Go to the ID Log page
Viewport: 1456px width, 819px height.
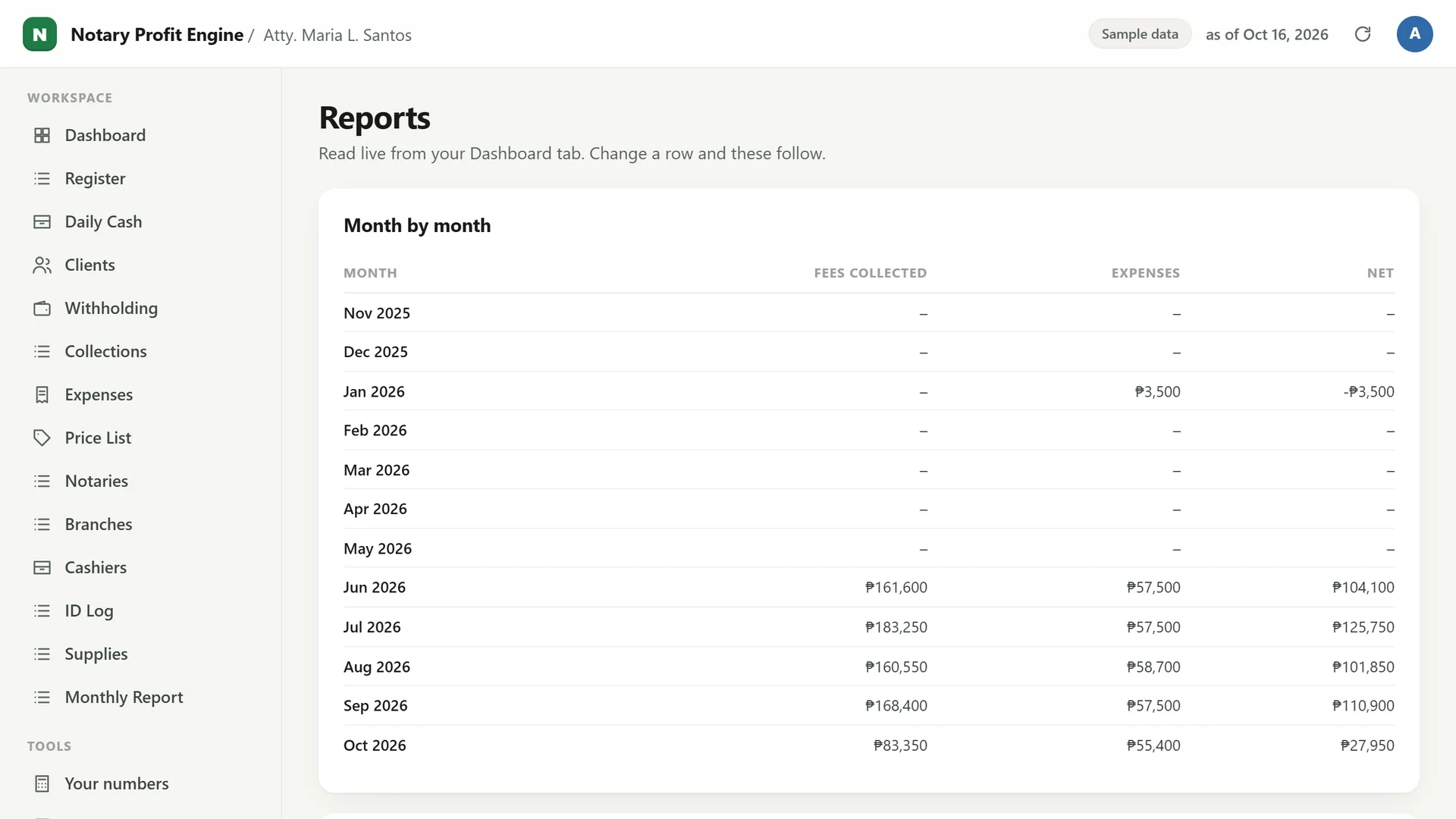tap(89, 610)
